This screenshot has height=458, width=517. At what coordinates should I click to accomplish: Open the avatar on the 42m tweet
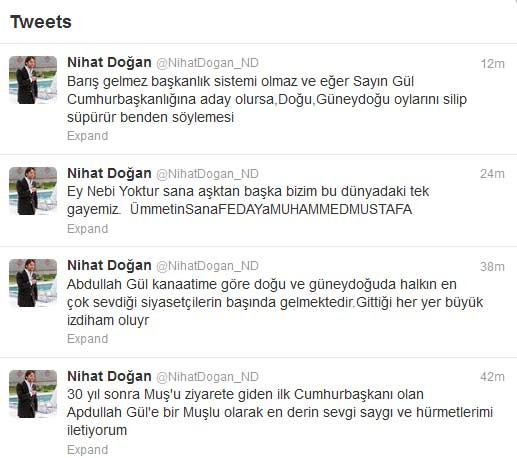pyautogui.click(x=33, y=394)
